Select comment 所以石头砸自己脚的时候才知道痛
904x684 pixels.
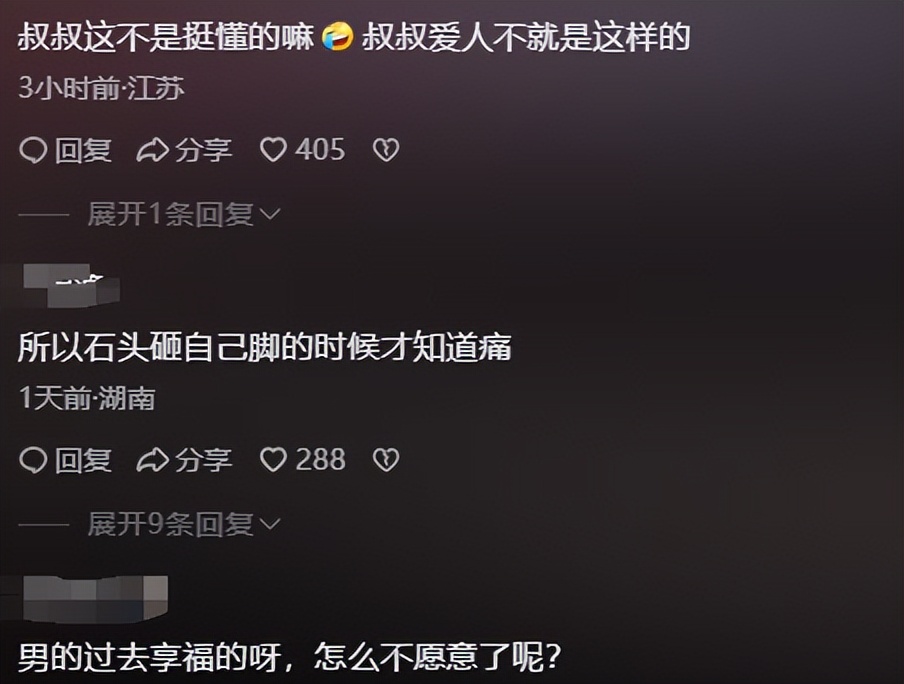click(x=265, y=348)
